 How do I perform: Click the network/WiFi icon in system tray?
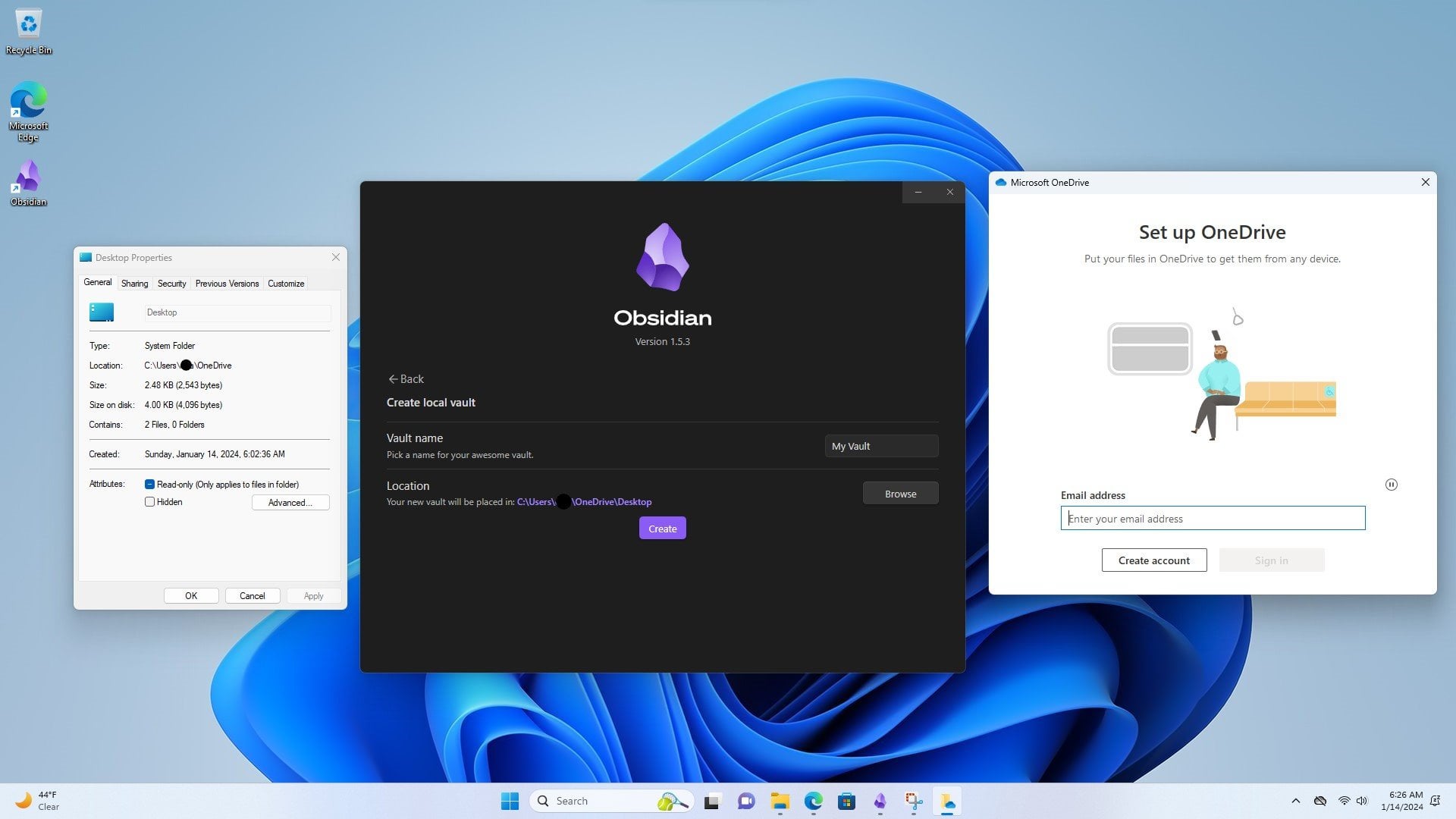(1342, 800)
